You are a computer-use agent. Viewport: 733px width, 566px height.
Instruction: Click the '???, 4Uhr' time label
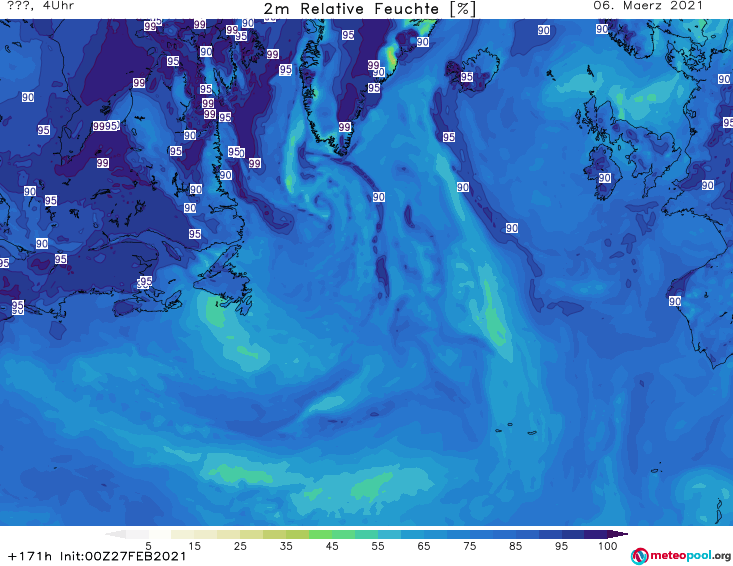tap(41, 6)
